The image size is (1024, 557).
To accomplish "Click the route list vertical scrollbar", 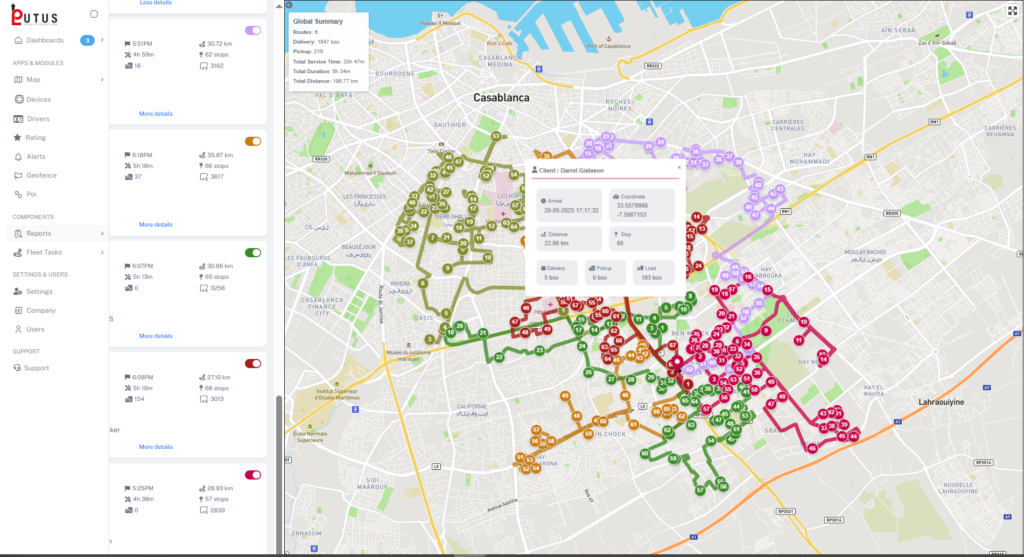I will click(279, 473).
